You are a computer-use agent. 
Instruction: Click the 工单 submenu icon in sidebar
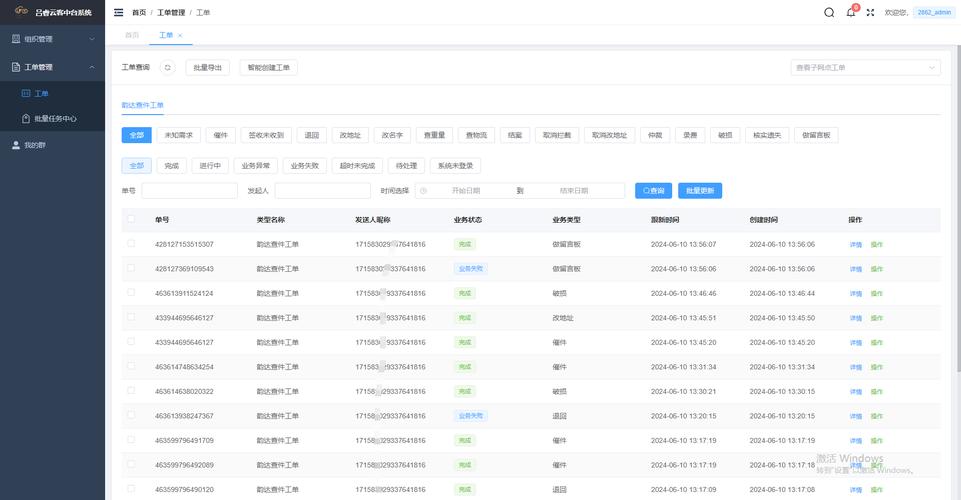pyautogui.click(x=26, y=93)
